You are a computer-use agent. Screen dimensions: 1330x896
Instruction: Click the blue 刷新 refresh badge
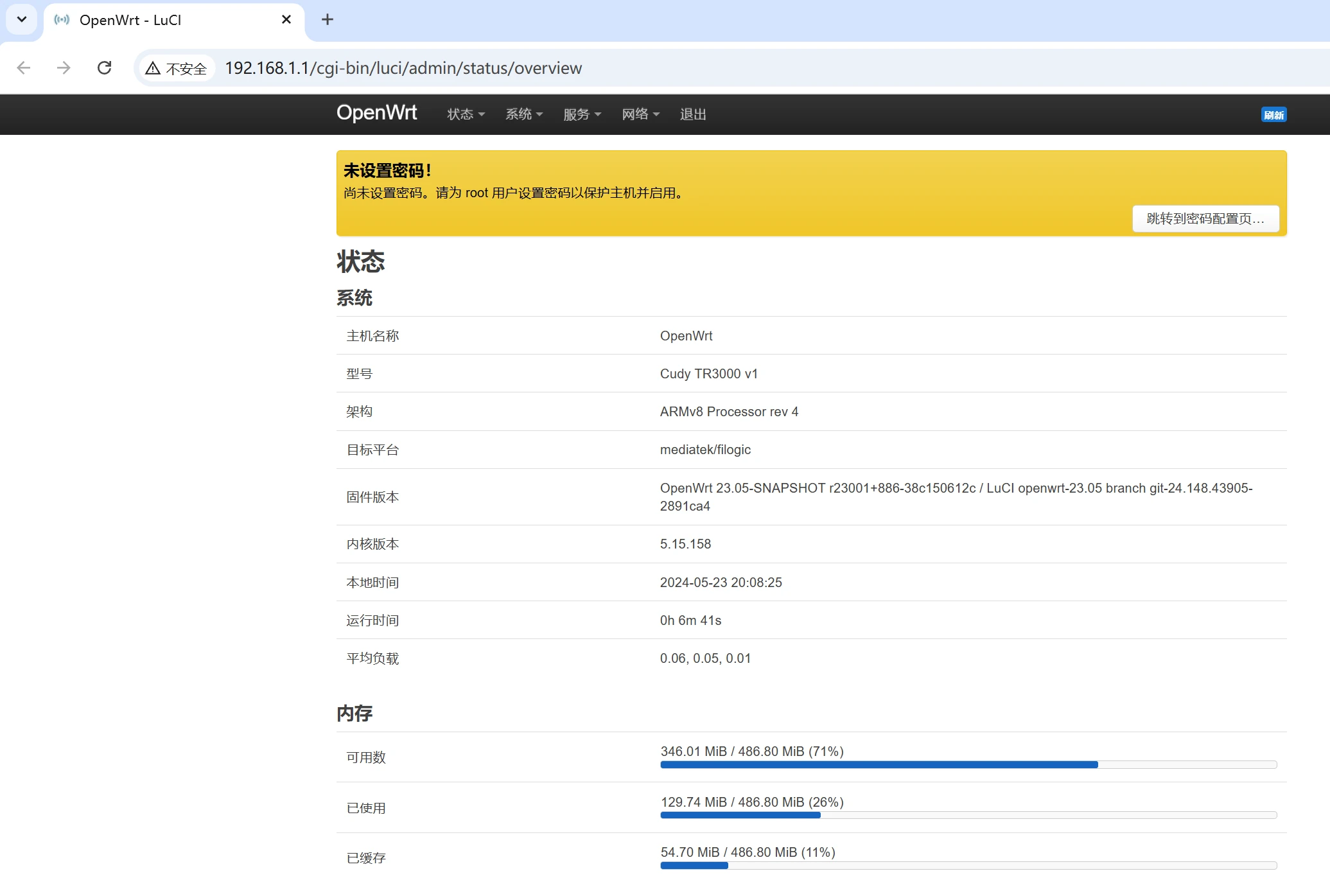click(1273, 114)
